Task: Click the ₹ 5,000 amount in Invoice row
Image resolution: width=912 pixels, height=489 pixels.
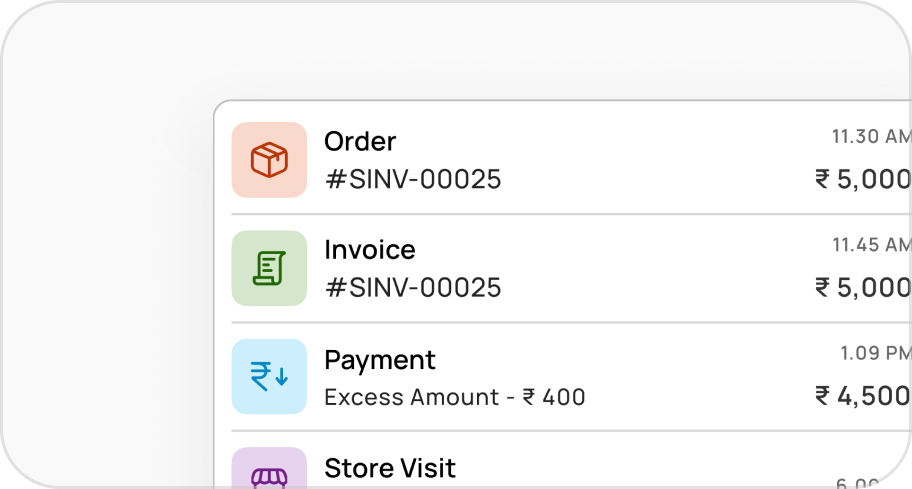Action: click(863, 288)
